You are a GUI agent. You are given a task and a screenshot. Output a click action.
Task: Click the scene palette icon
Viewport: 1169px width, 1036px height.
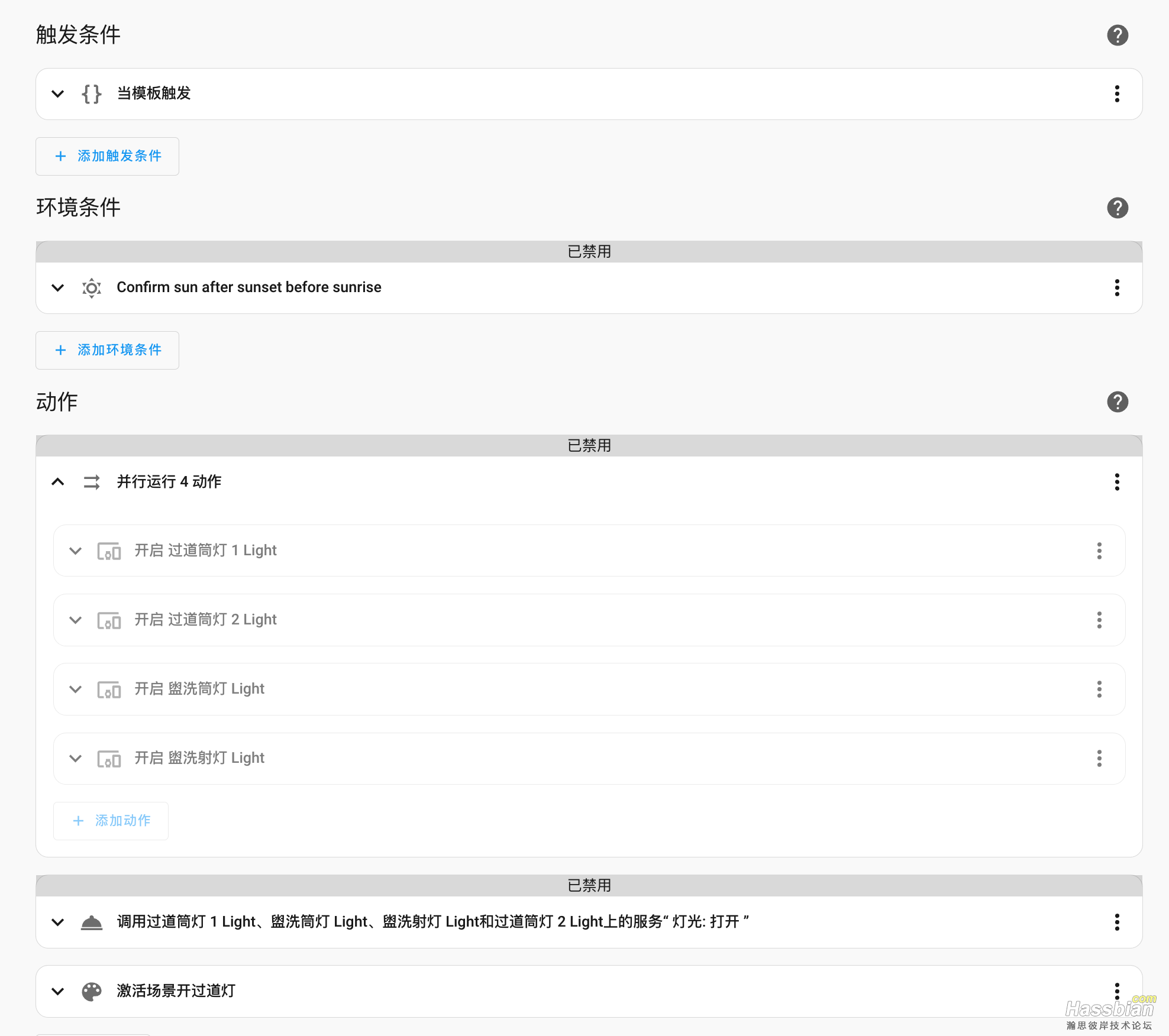[x=92, y=991]
